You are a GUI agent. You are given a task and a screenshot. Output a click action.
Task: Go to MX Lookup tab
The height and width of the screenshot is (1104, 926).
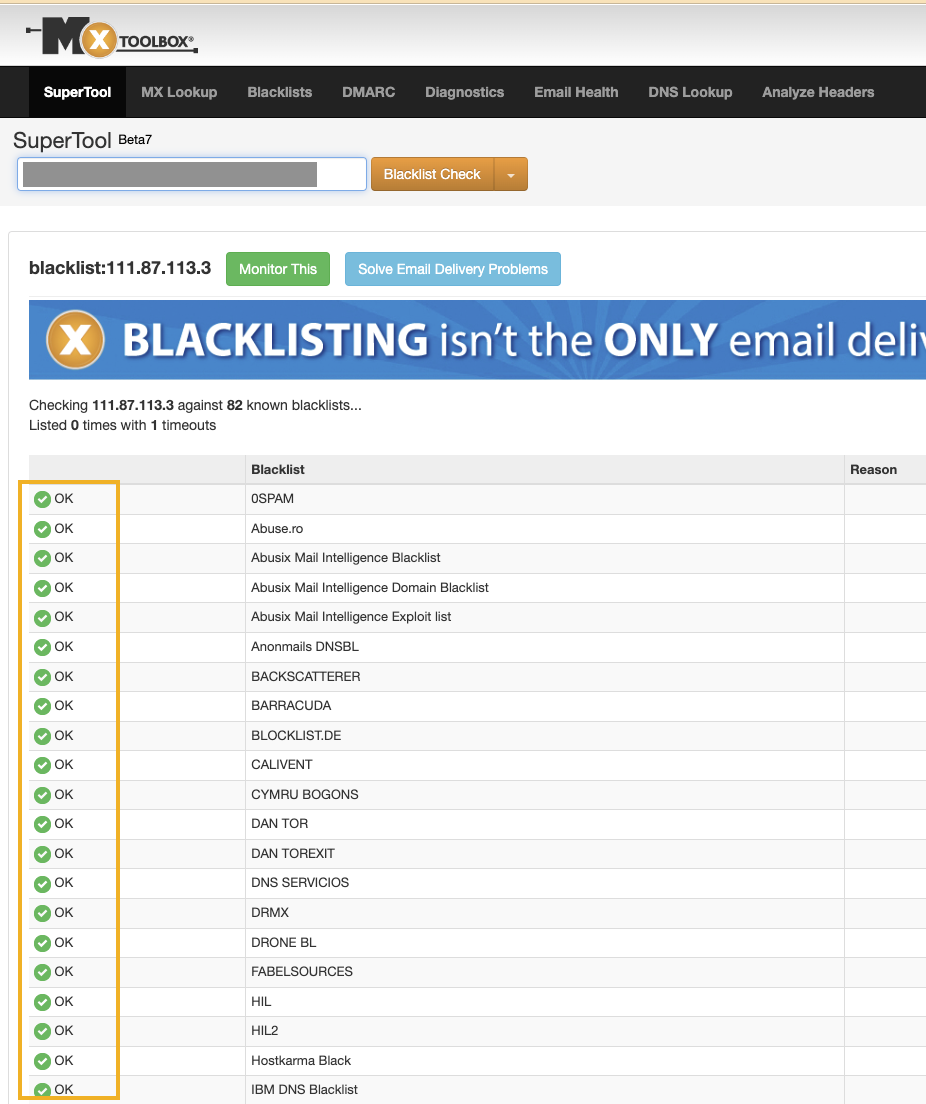point(179,92)
